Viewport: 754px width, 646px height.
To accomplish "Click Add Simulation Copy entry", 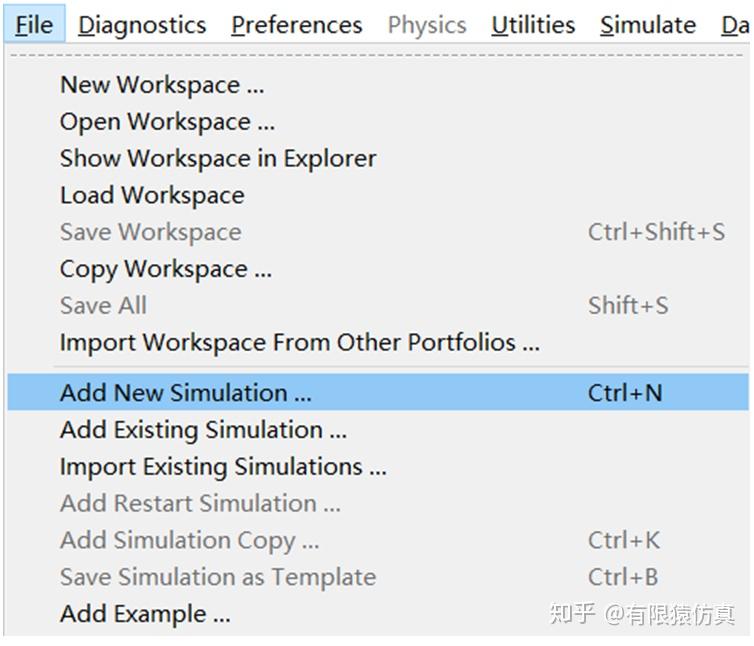I will point(189,540).
